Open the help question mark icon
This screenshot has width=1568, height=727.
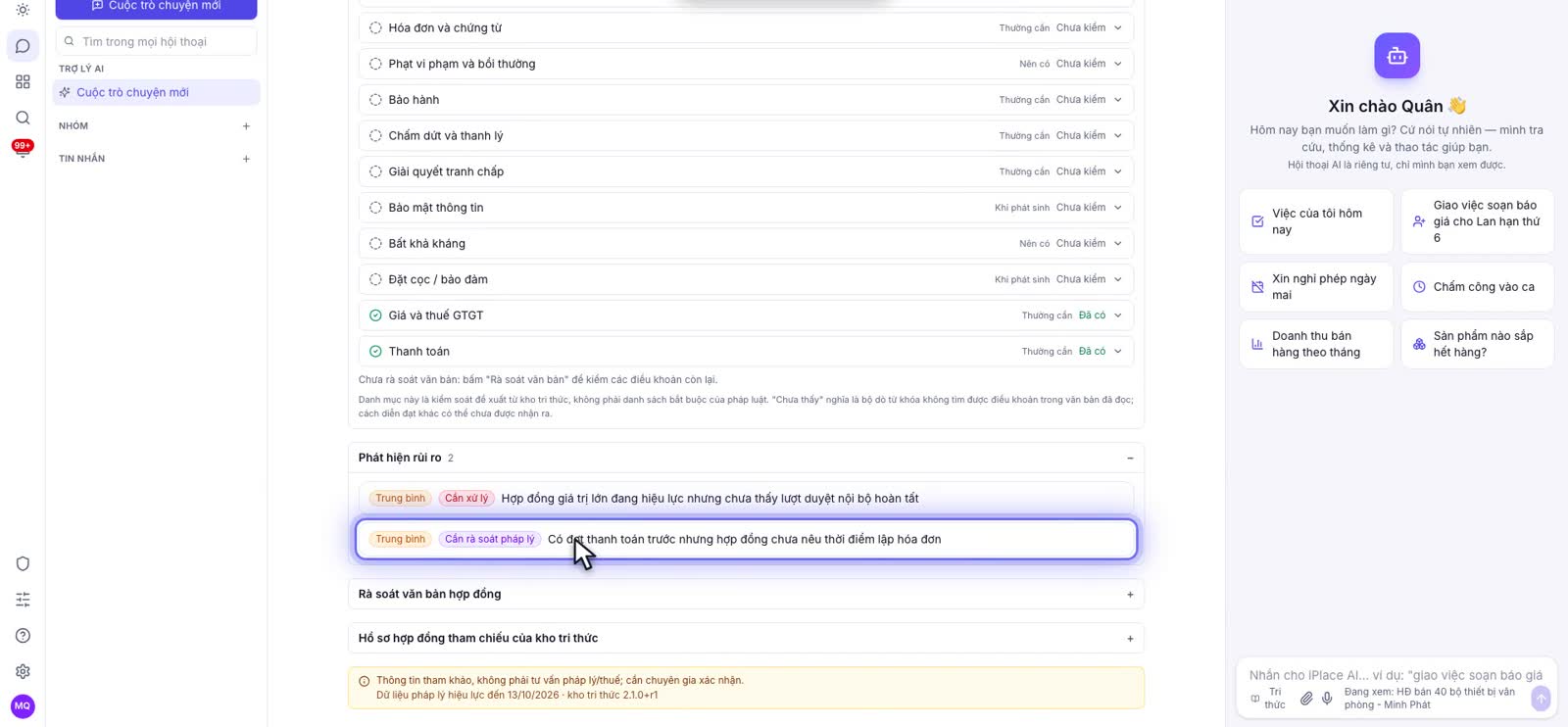tap(23, 636)
